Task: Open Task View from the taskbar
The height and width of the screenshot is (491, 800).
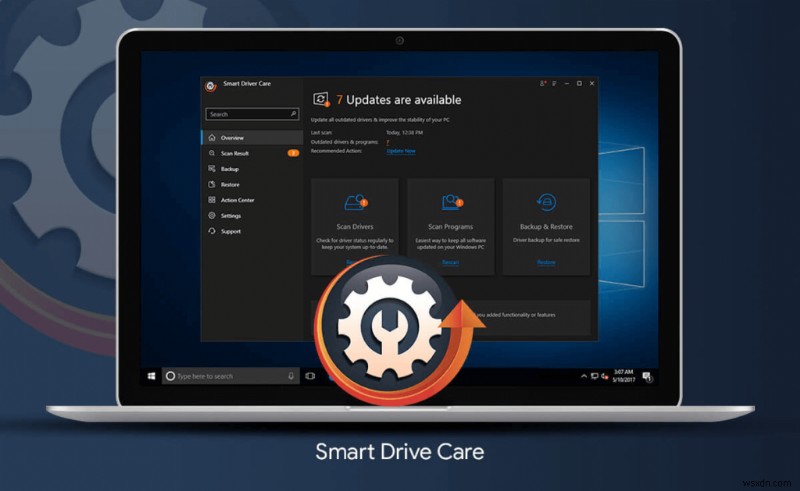Action: coord(310,376)
